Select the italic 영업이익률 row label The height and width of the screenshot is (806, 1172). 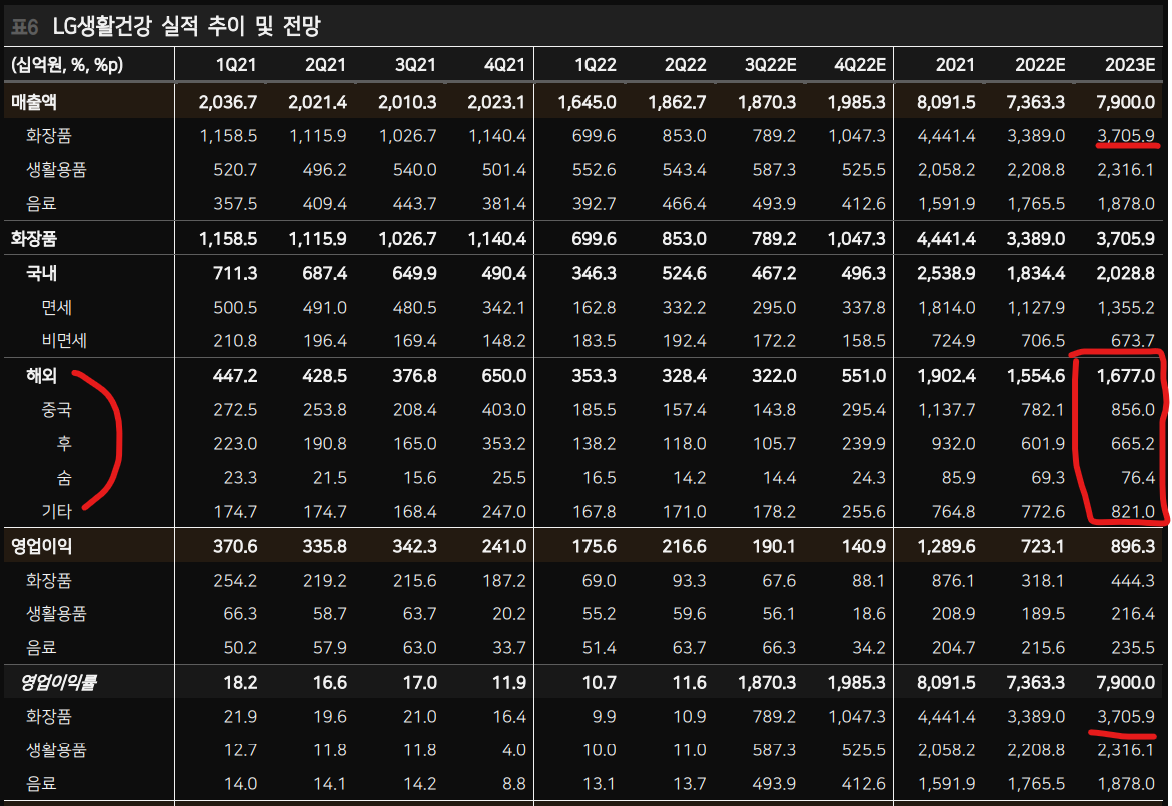pyautogui.click(x=58, y=683)
